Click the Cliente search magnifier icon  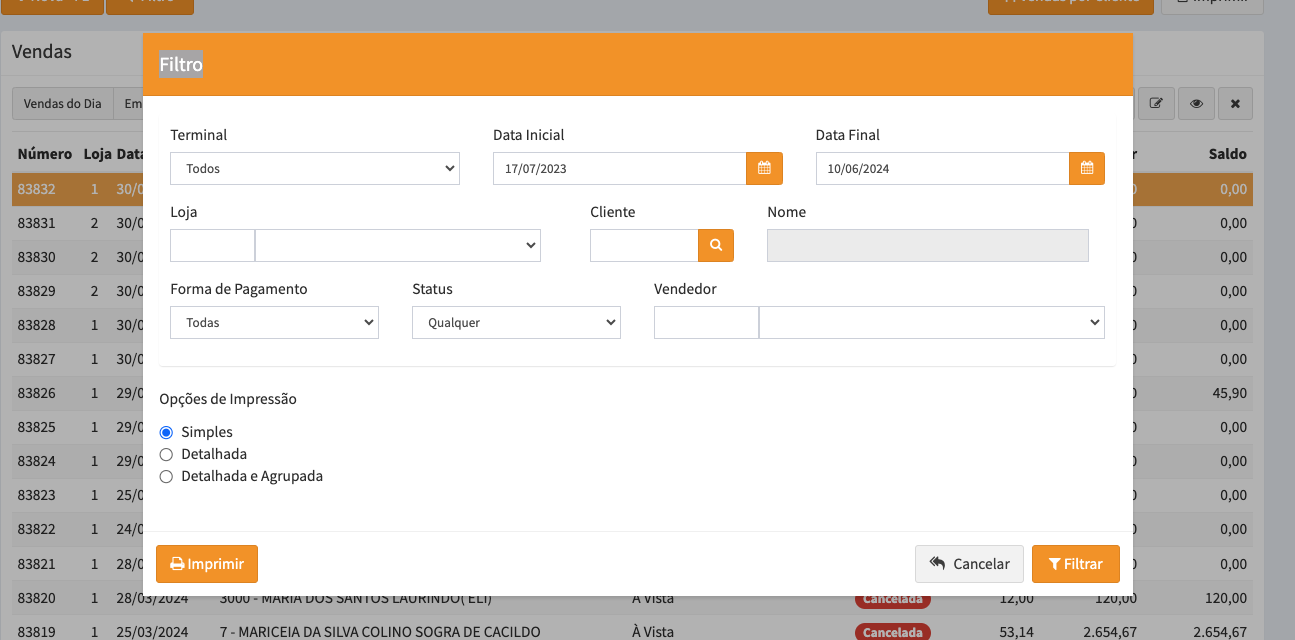coord(716,246)
